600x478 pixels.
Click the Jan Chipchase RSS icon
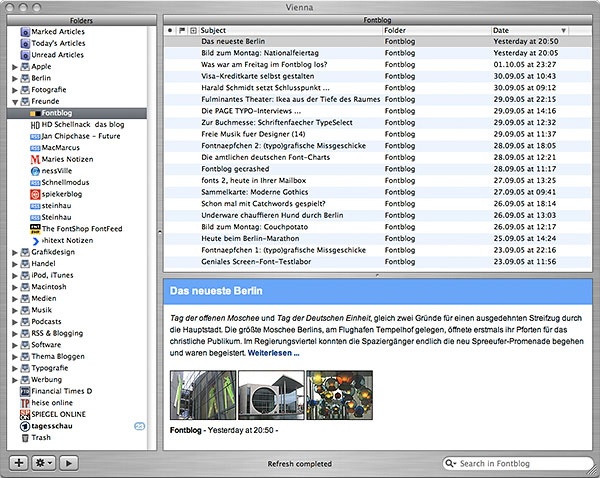point(35,137)
